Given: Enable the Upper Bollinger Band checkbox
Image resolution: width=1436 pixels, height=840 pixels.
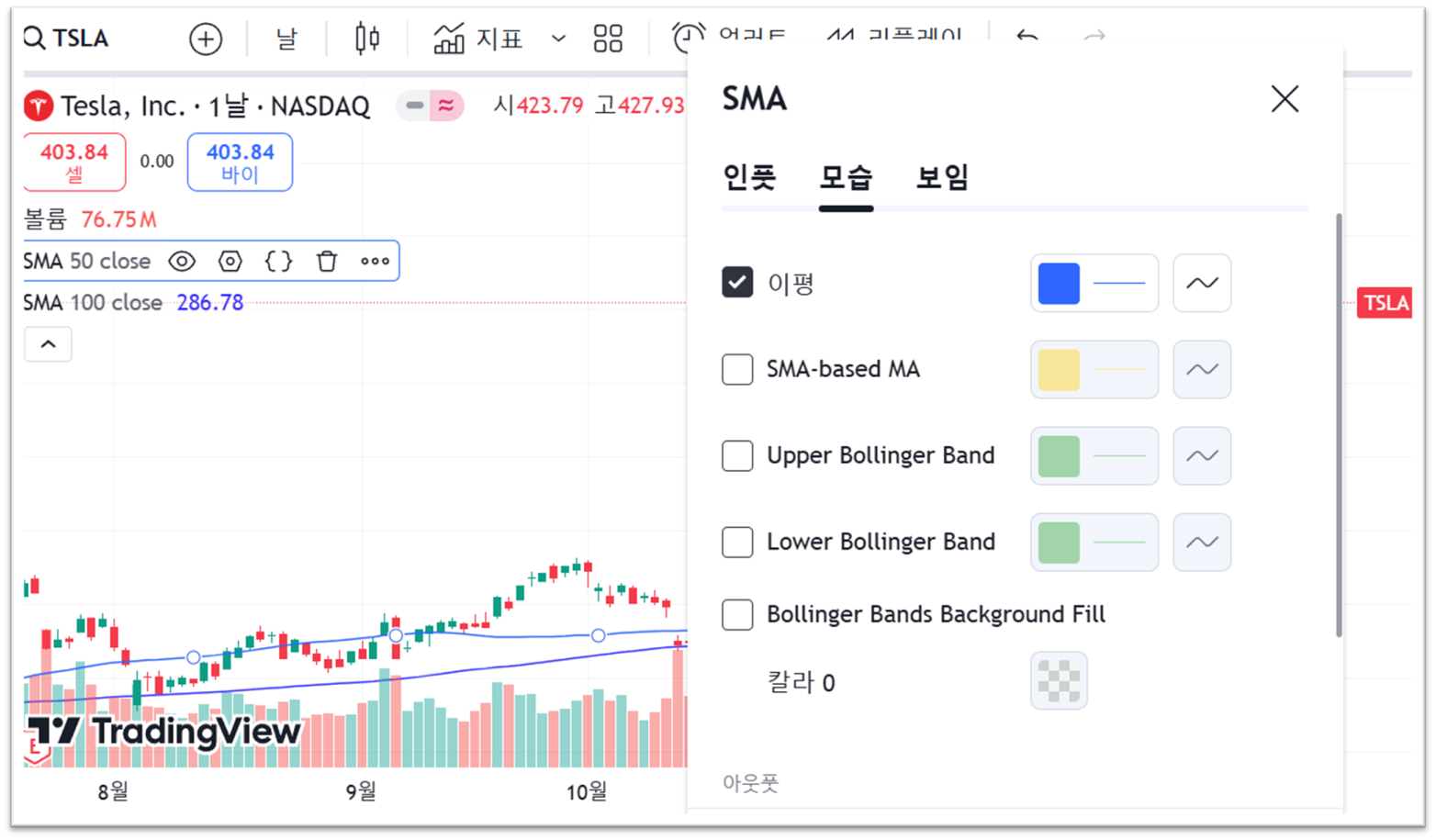Looking at the screenshot, I should [737, 455].
